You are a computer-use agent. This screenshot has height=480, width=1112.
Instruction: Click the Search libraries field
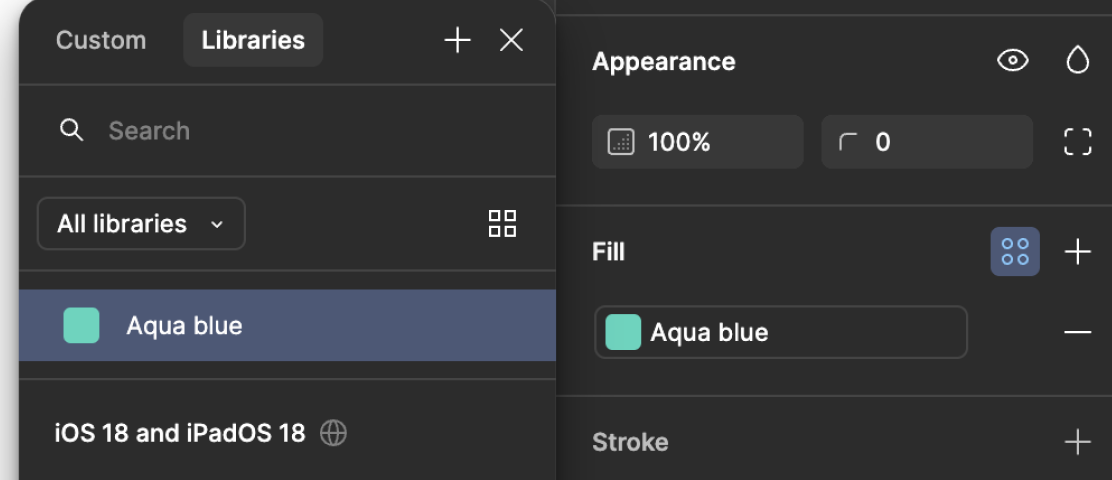tap(300, 131)
